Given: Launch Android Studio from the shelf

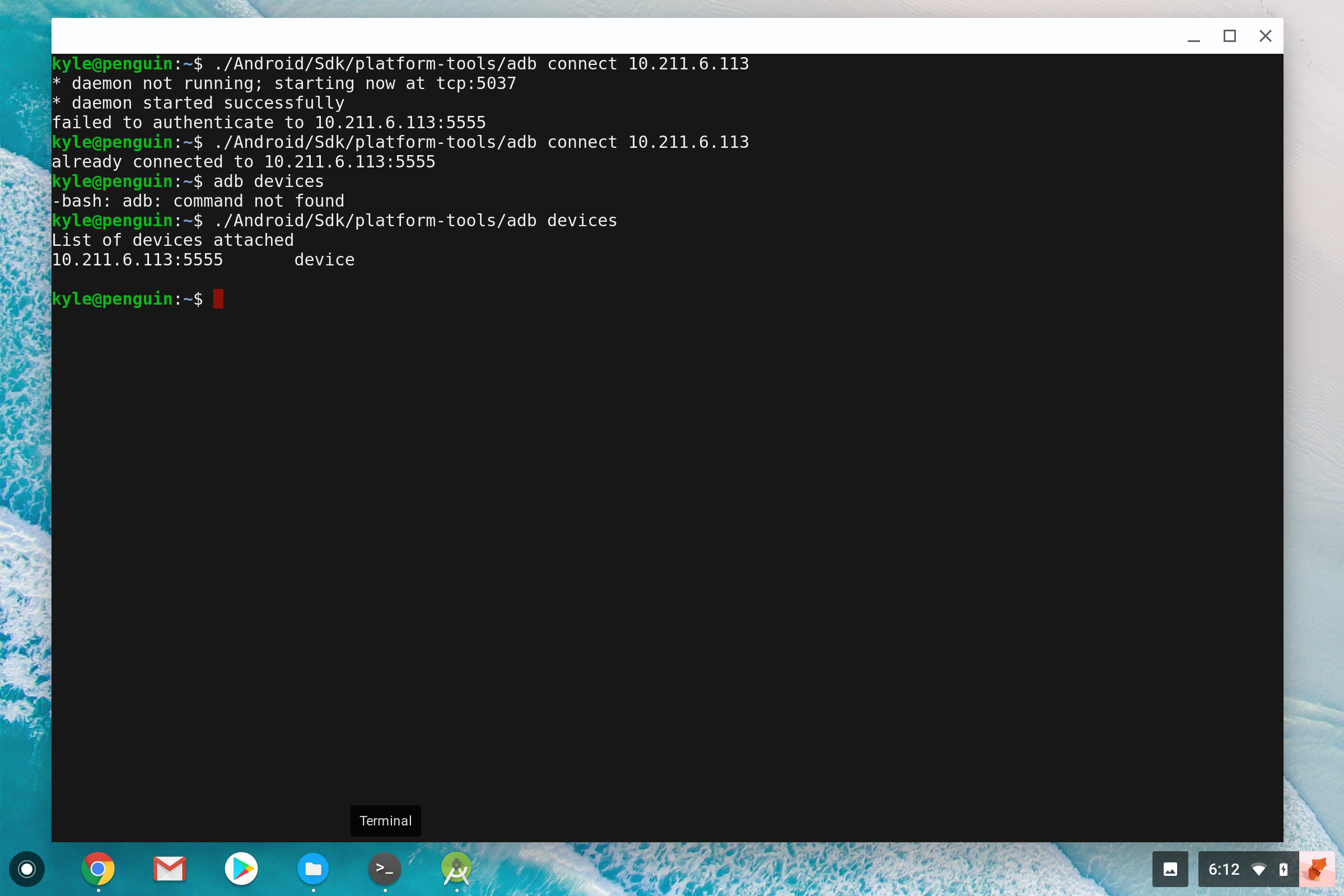Looking at the screenshot, I should (x=455, y=869).
